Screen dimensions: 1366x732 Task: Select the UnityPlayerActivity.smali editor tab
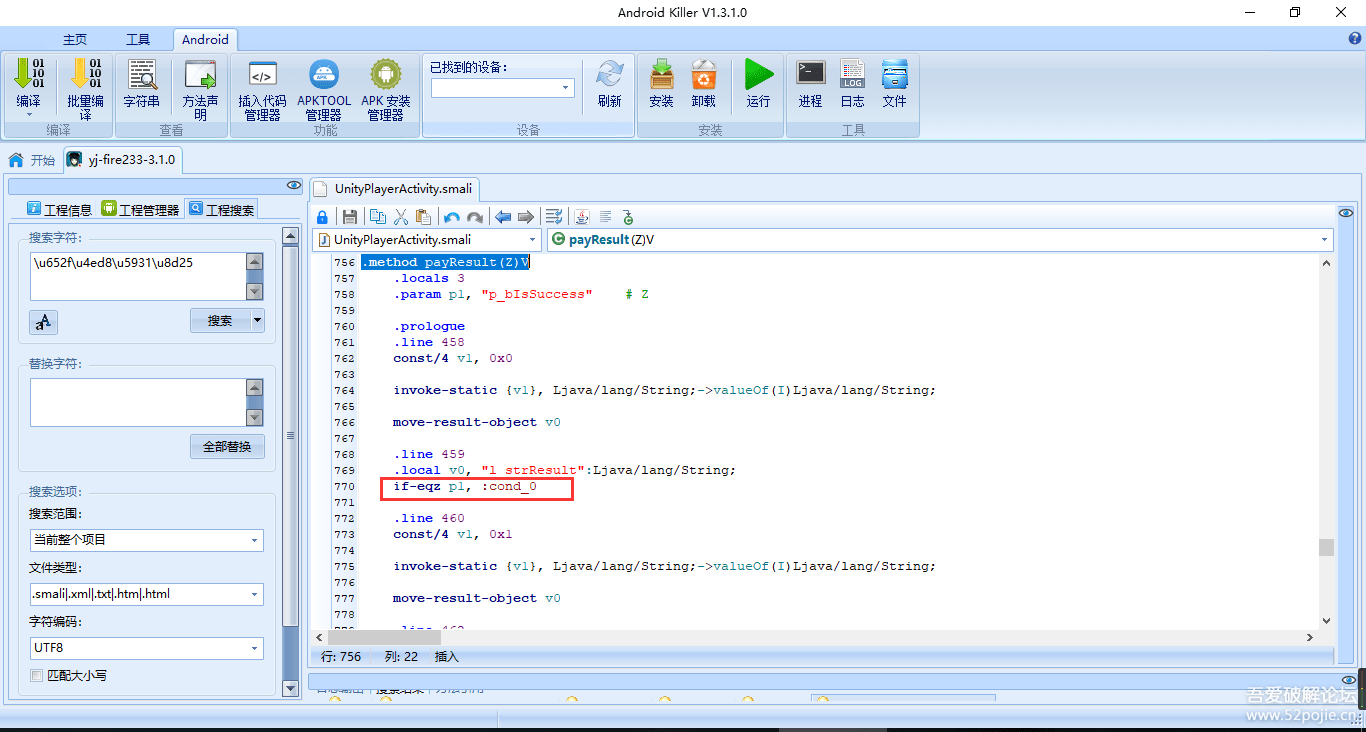point(395,189)
